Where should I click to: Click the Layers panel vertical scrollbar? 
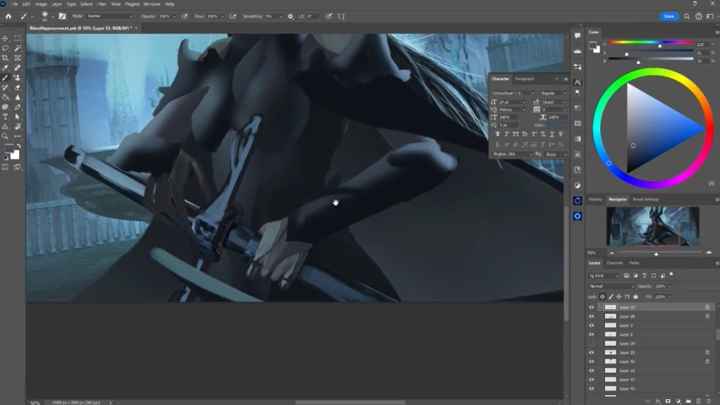pyautogui.click(x=717, y=334)
